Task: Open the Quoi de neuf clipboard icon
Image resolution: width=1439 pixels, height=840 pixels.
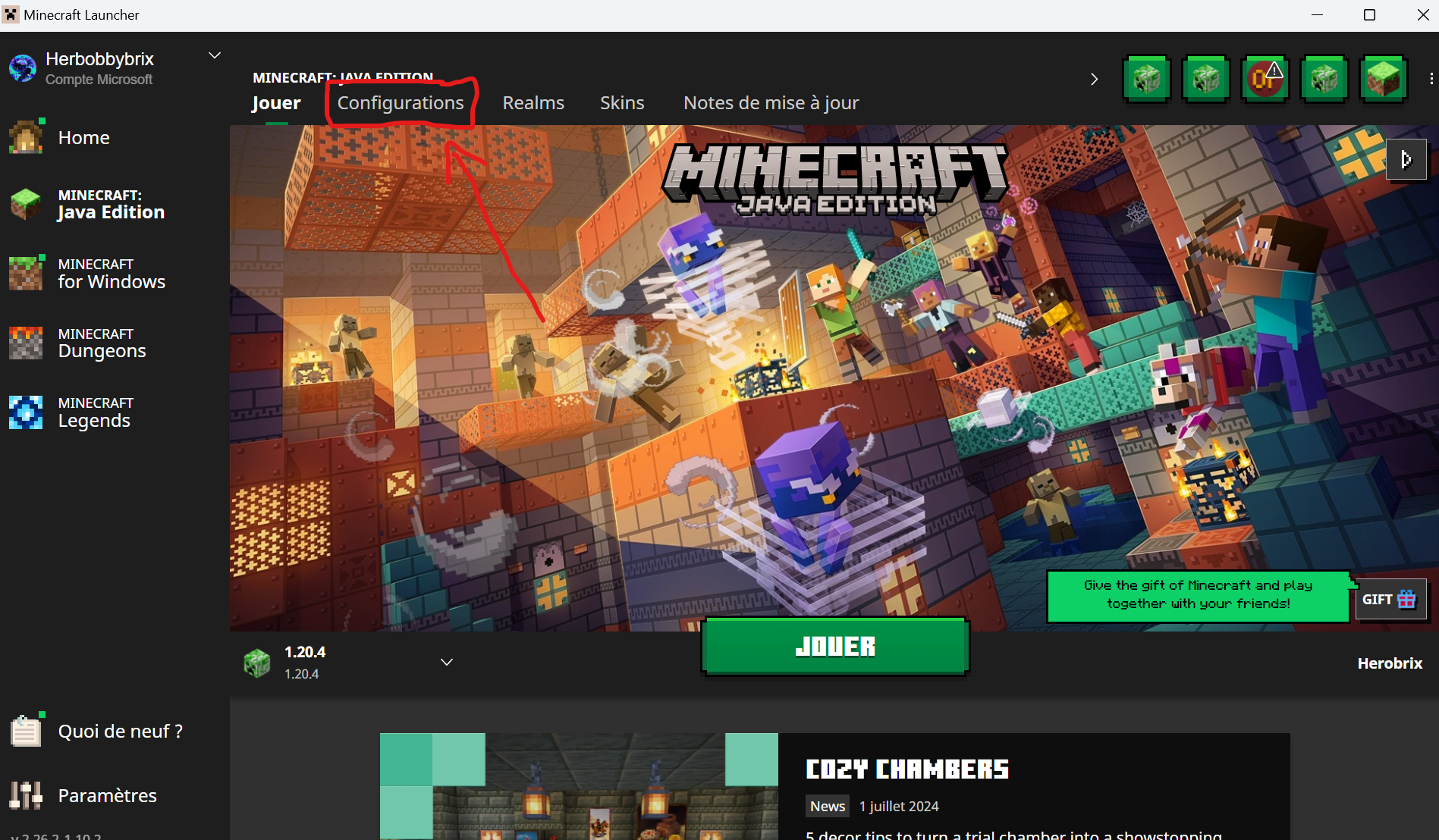Action: (x=26, y=731)
